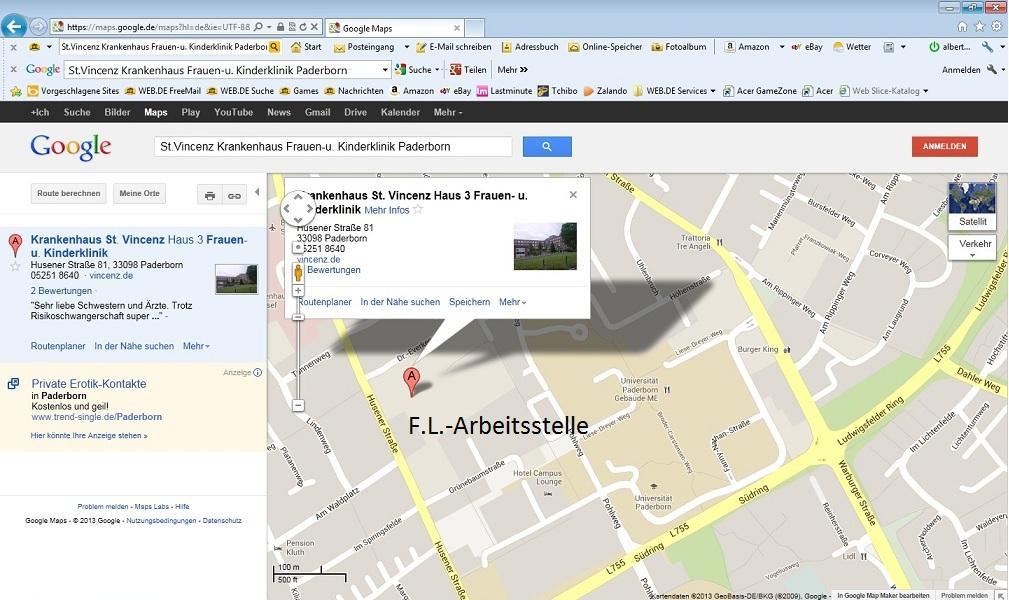Click the map zoom slider track

(298, 348)
